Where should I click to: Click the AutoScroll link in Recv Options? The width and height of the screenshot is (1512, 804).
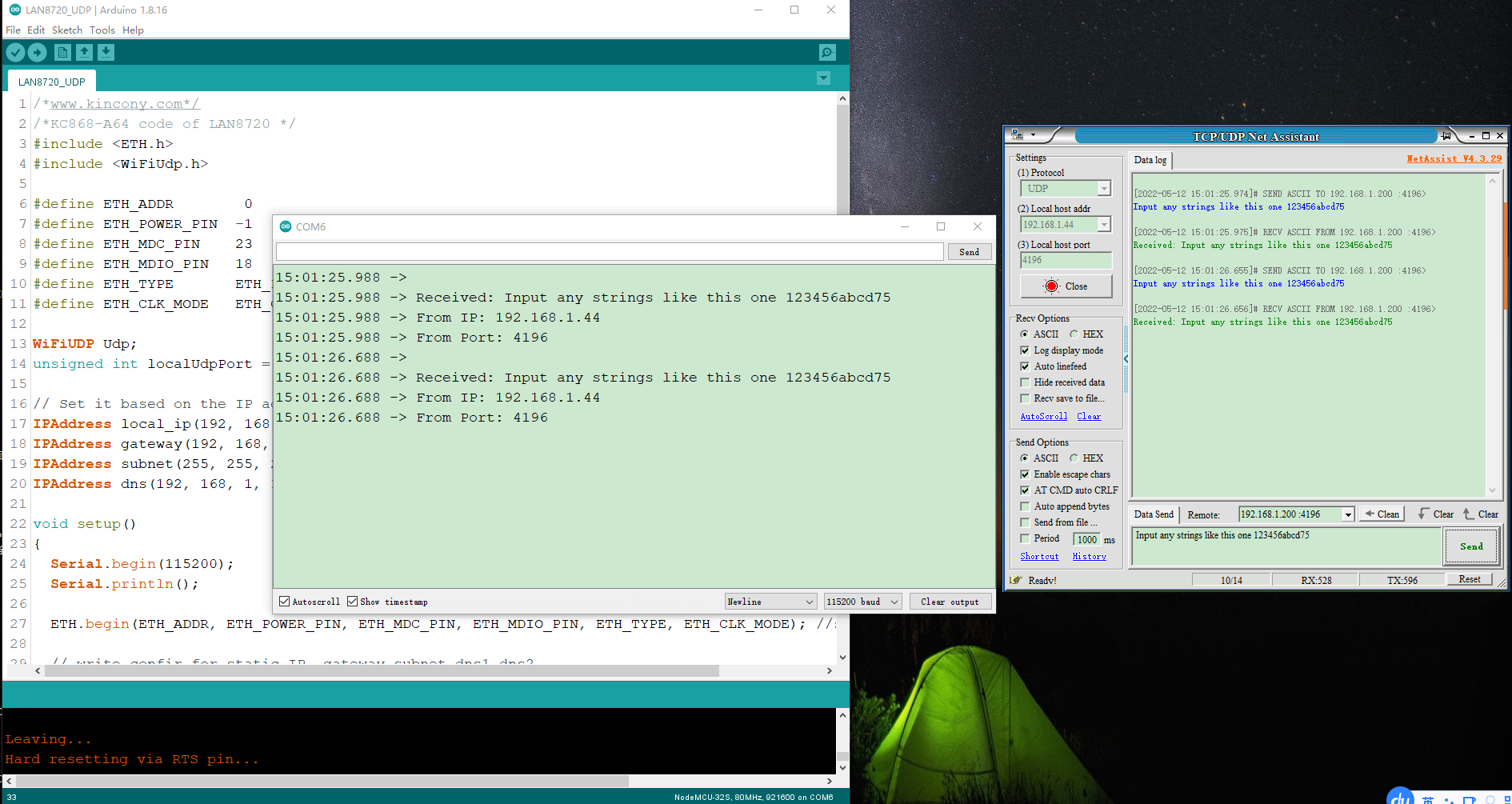point(1043,416)
